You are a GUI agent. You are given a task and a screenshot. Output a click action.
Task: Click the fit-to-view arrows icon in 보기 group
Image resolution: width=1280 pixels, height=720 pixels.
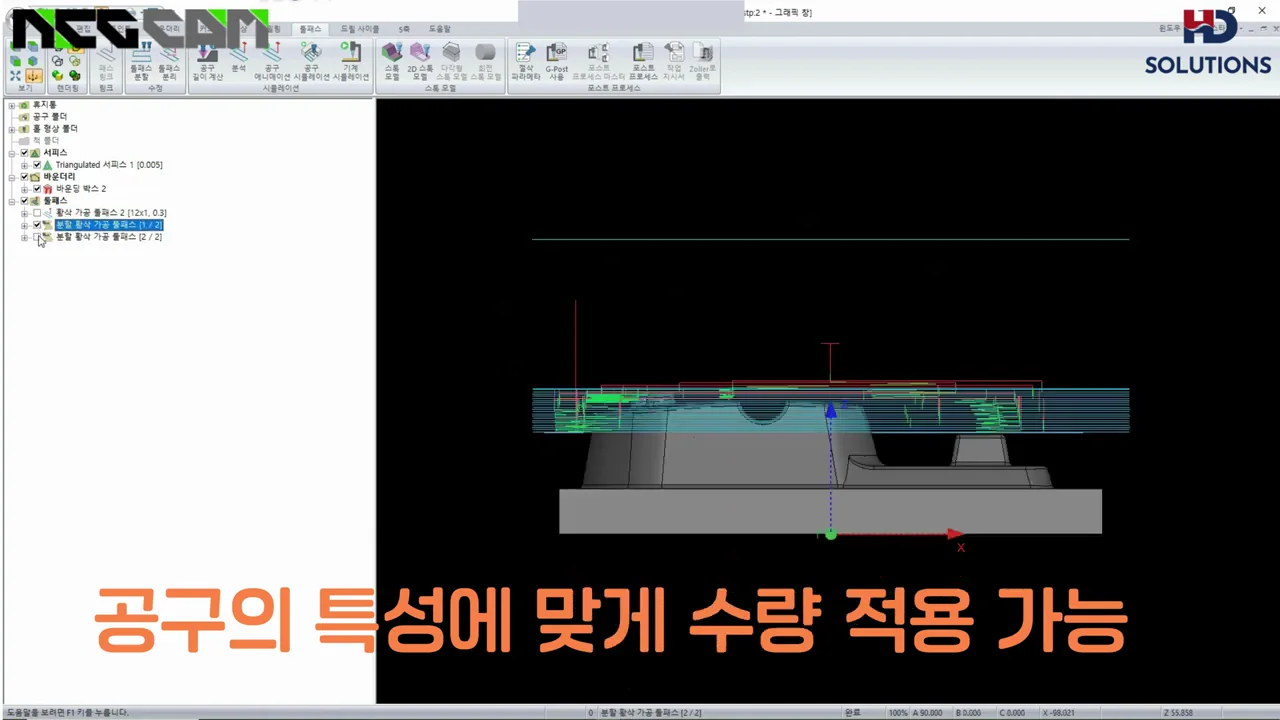pyautogui.click(x=15, y=75)
